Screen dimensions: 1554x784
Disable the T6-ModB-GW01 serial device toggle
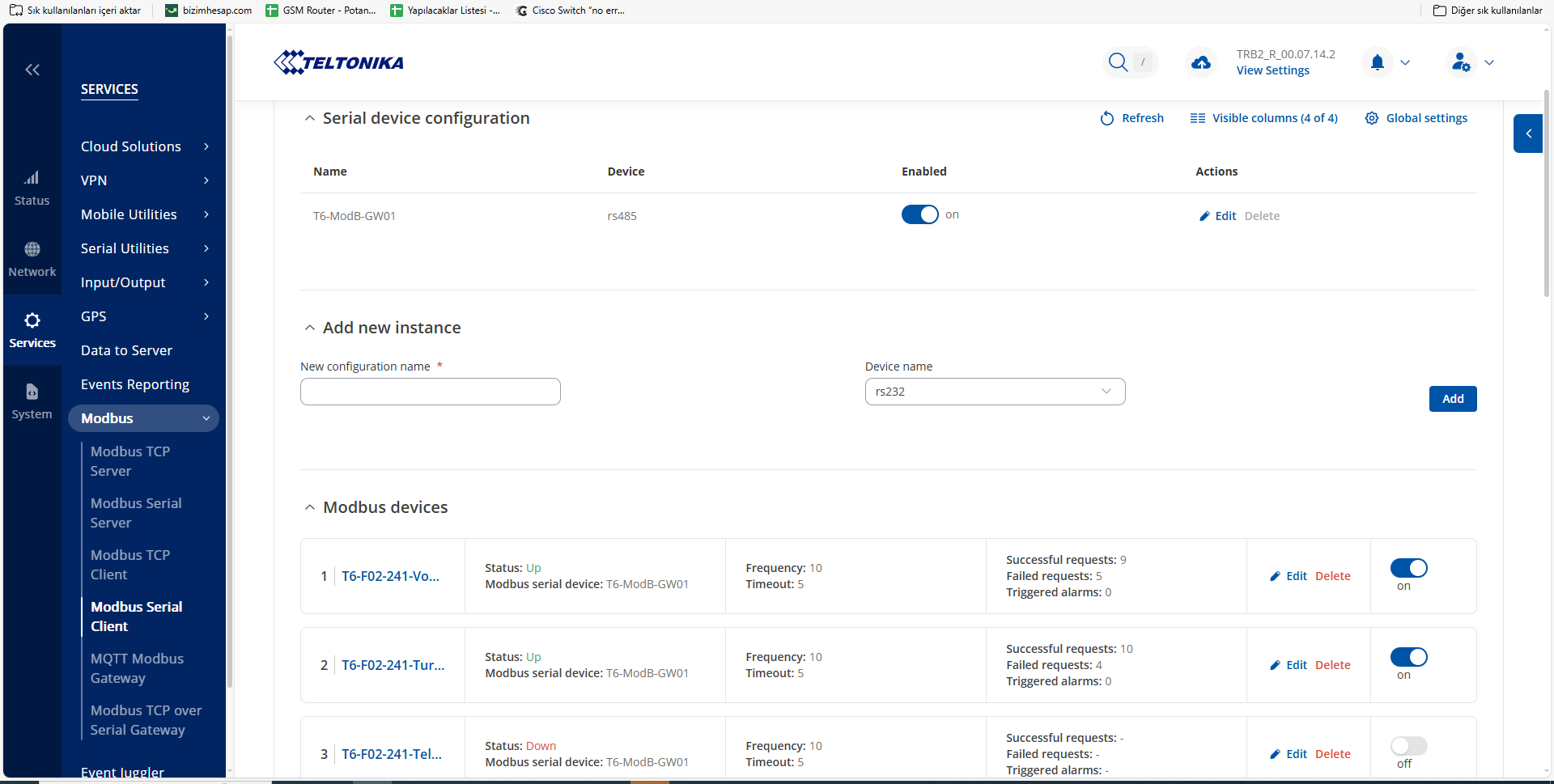(x=919, y=214)
